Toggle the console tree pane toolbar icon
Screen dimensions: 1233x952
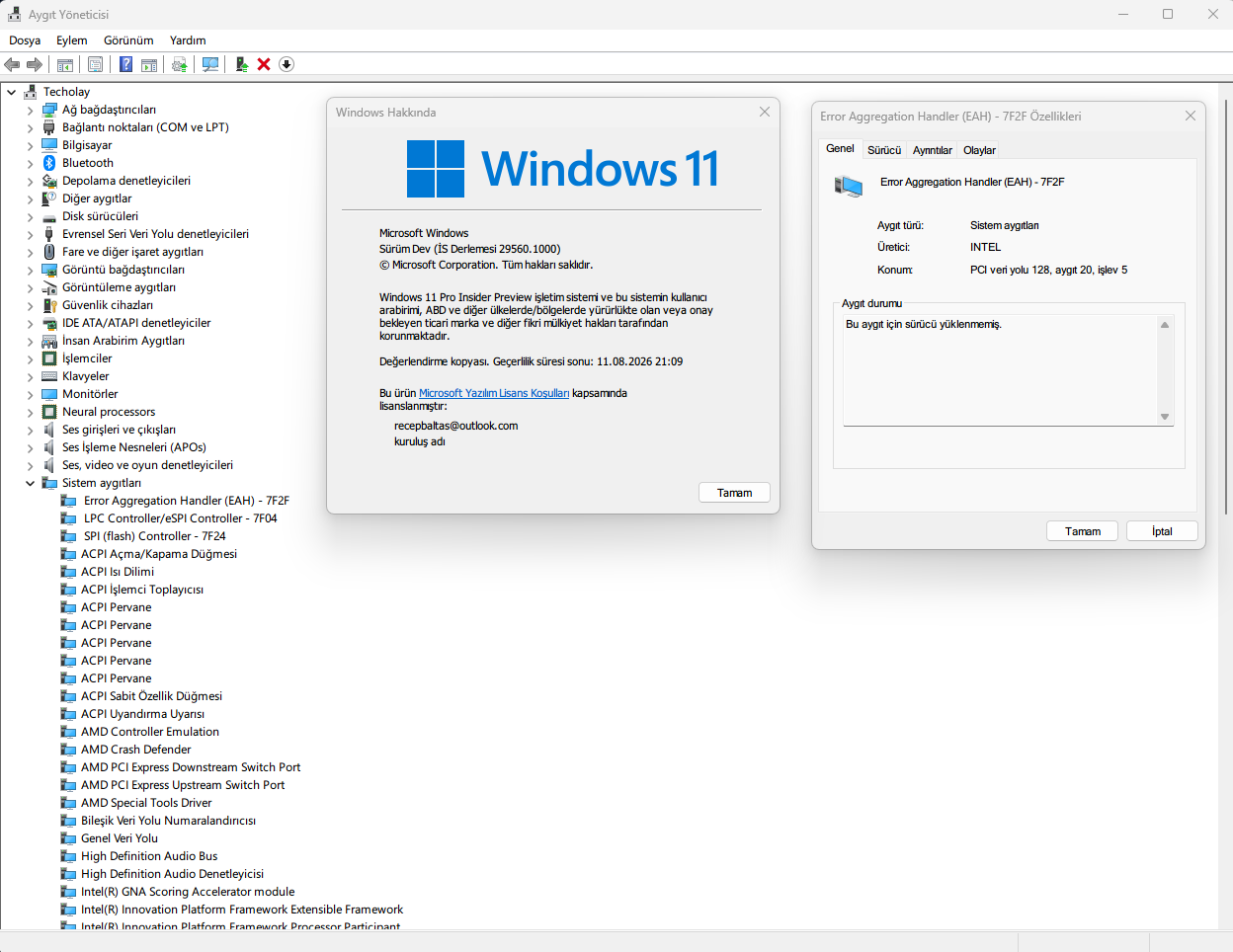tap(65, 64)
